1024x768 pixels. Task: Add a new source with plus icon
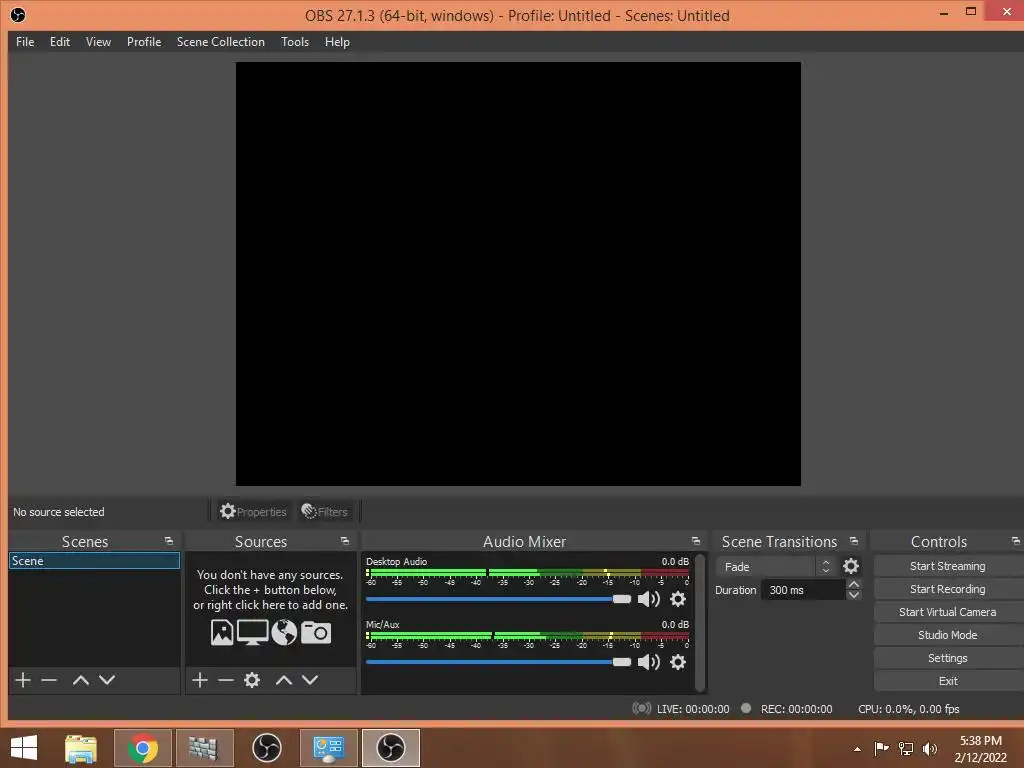click(200, 680)
